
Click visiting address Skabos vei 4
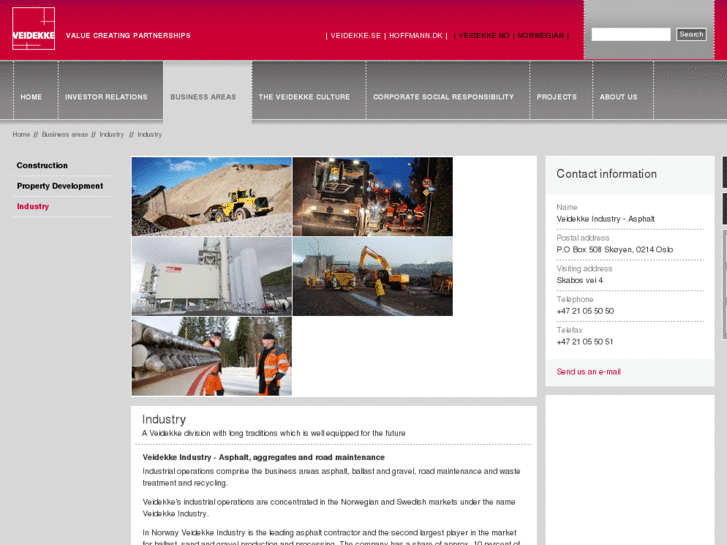tap(580, 280)
